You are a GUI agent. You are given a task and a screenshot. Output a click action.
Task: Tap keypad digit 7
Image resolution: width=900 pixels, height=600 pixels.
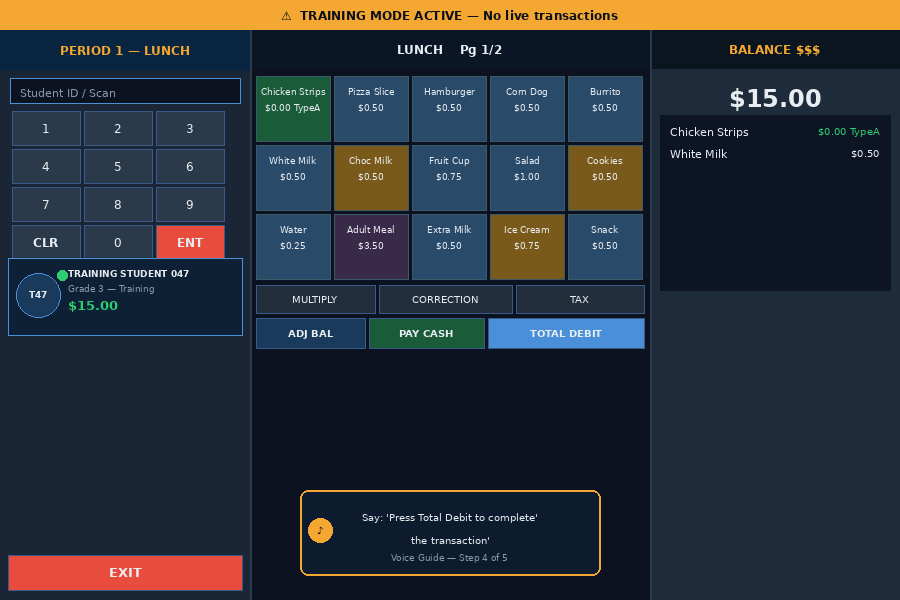46,204
